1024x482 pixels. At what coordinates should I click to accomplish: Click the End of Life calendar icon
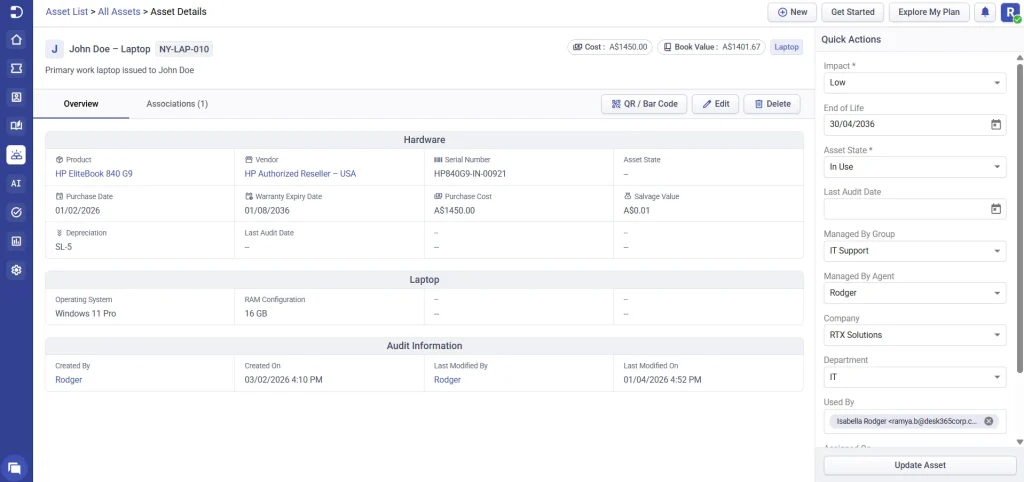[996, 124]
